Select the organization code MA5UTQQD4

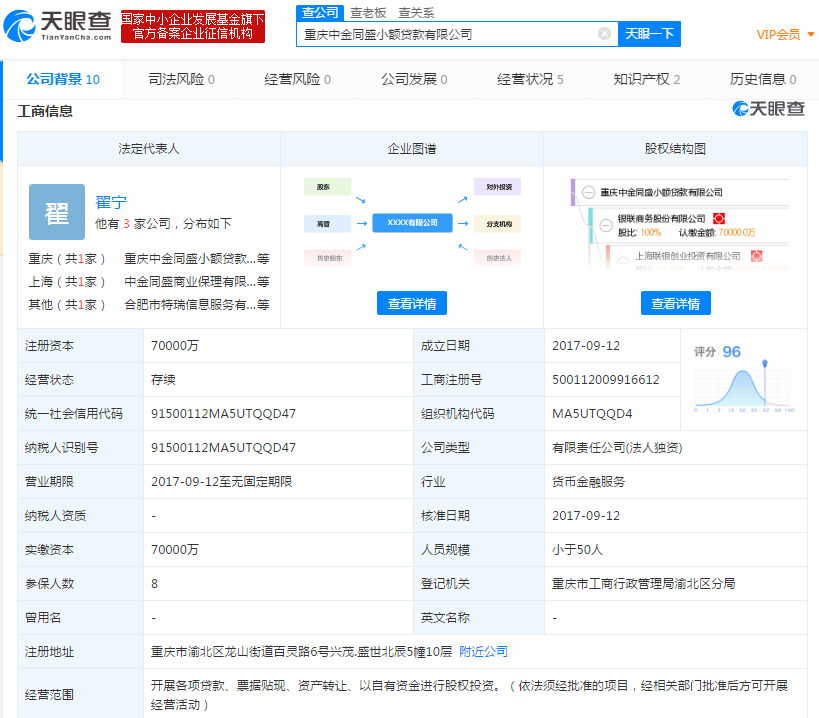[x=592, y=414]
